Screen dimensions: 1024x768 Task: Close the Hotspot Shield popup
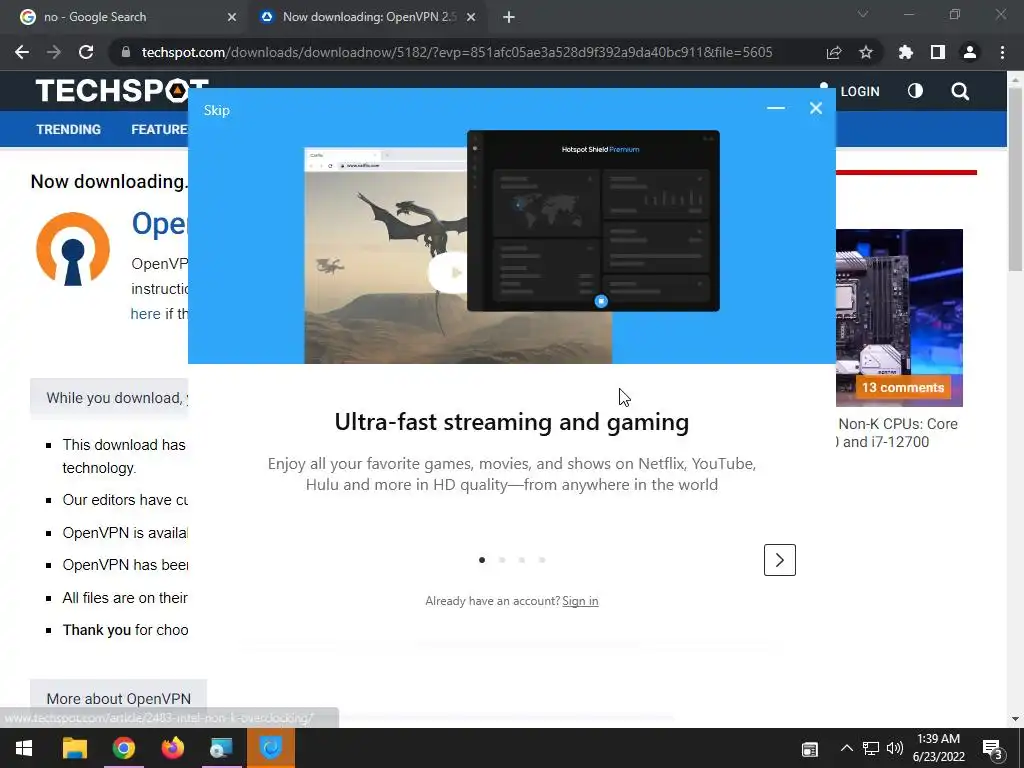click(816, 108)
